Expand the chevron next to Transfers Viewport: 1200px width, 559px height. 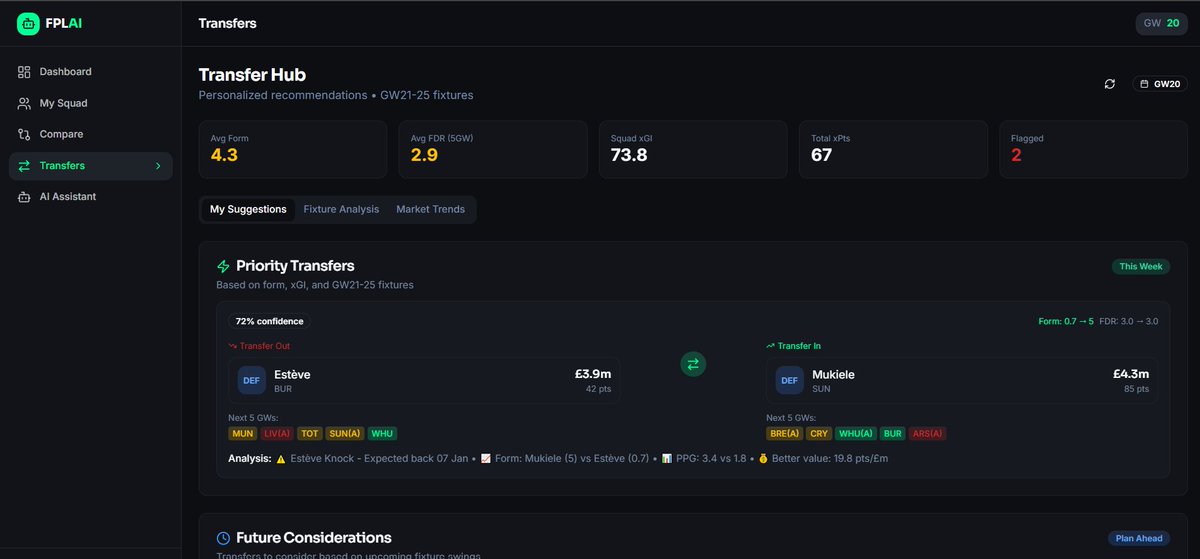(x=158, y=166)
